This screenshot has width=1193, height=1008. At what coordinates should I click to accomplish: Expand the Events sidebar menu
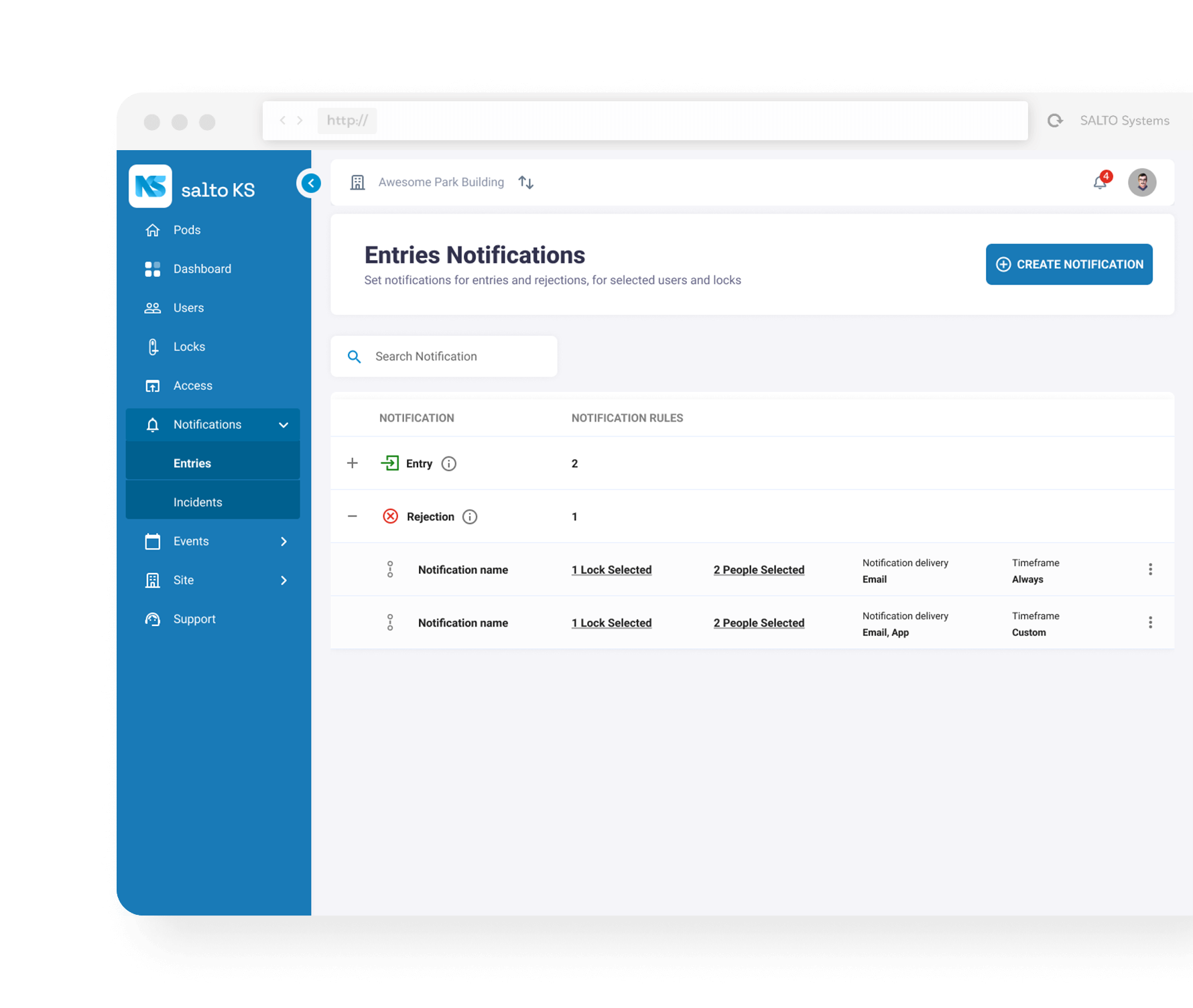click(x=284, y=542)
